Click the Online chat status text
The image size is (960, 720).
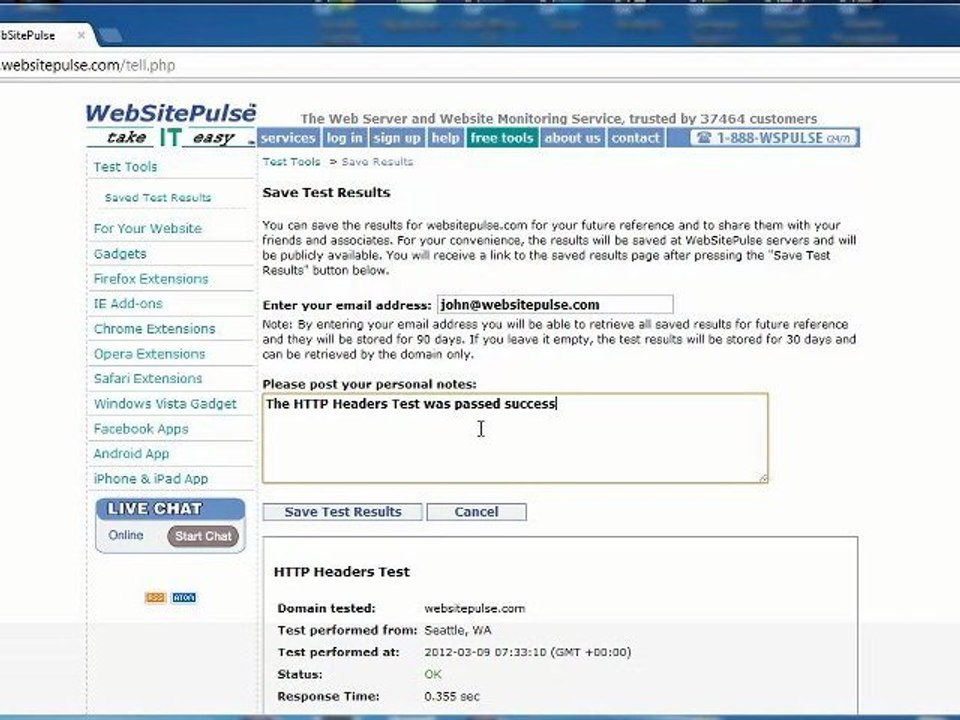point(126,535)
